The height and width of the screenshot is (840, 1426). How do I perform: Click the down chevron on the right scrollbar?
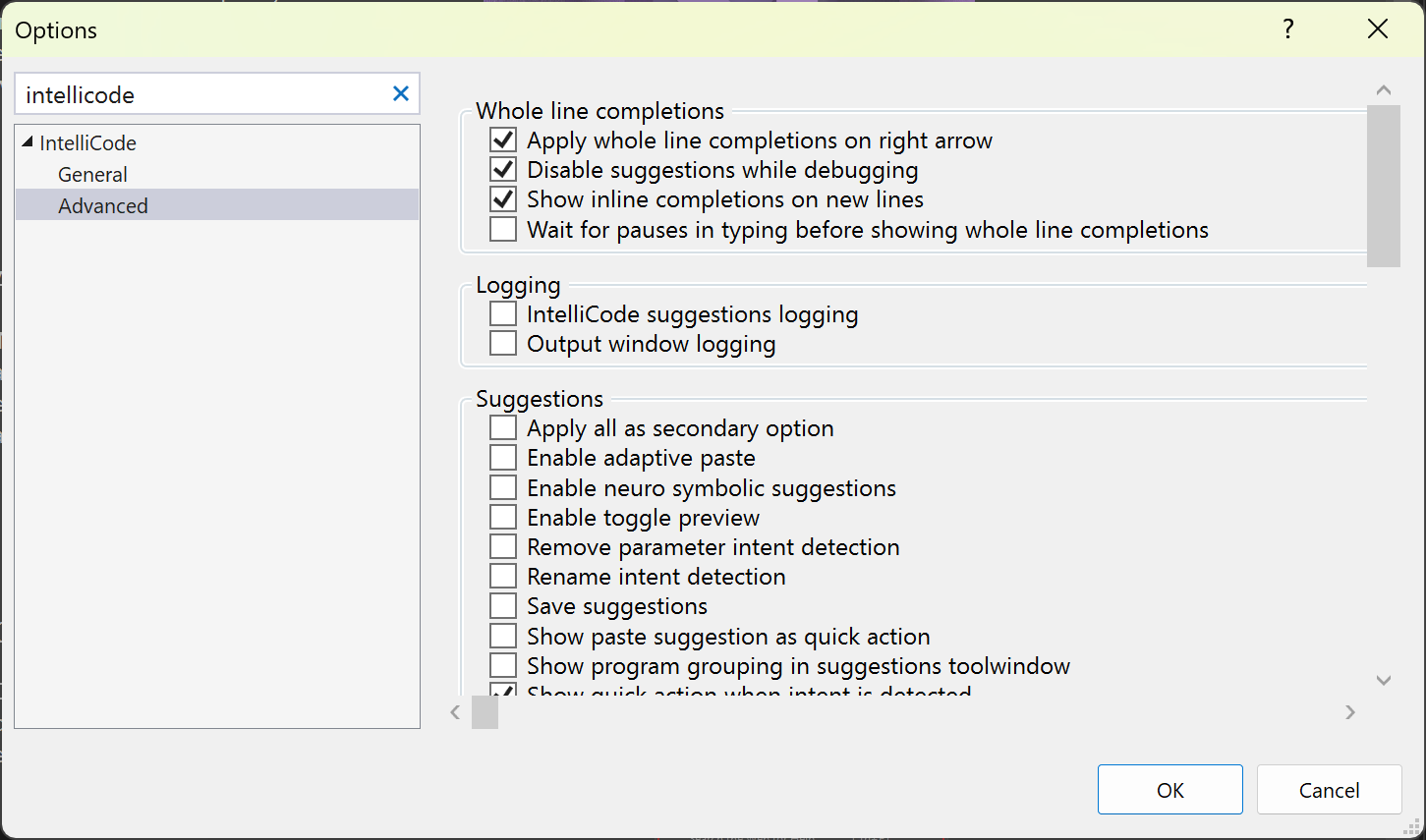pos(1384,680)
